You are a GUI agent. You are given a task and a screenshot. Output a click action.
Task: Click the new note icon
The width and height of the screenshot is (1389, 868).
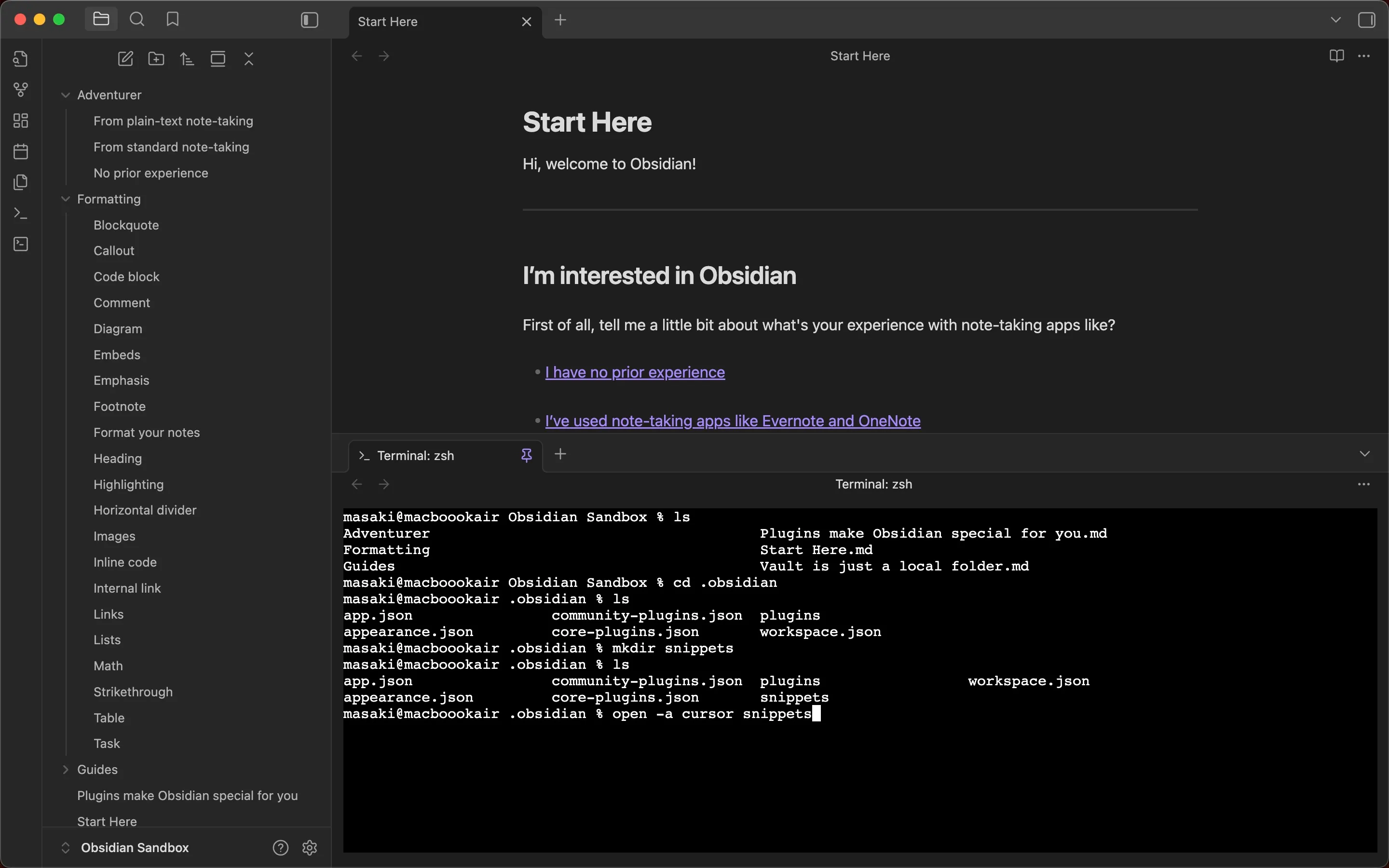click(x=126, y=58)
